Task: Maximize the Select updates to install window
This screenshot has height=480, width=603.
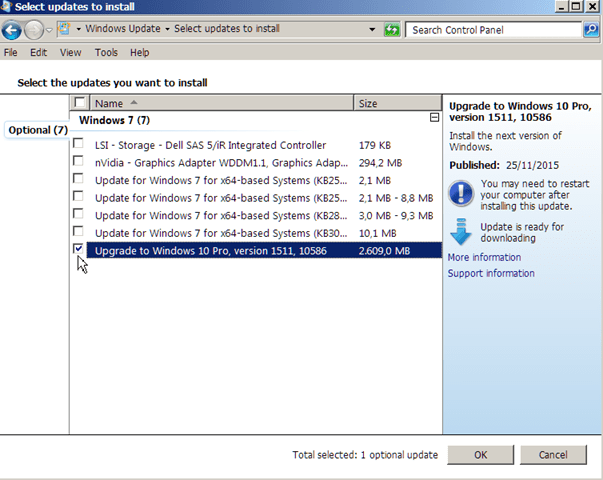Action: pos(576,7)
